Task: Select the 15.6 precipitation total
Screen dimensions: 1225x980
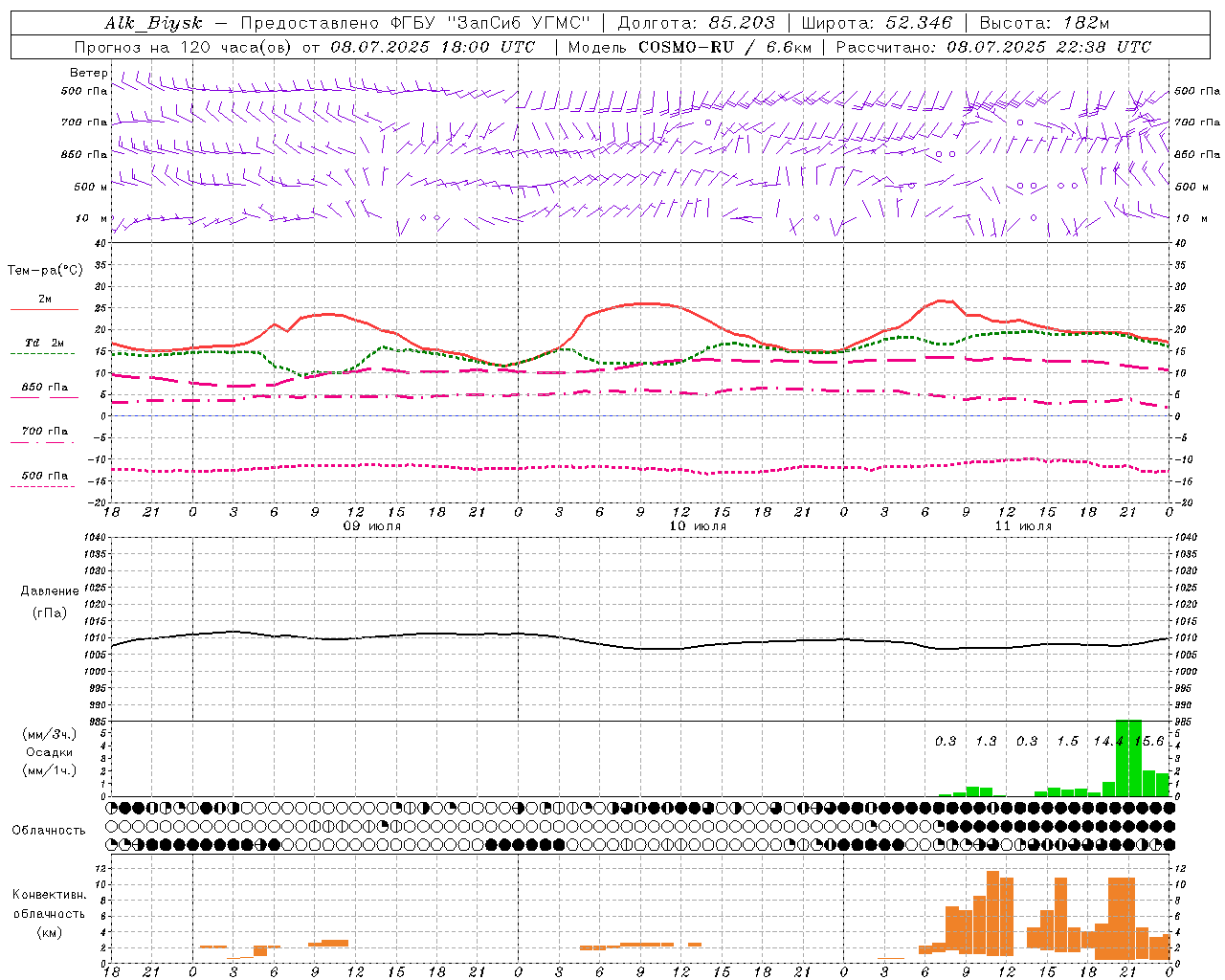Action: 1149,741
